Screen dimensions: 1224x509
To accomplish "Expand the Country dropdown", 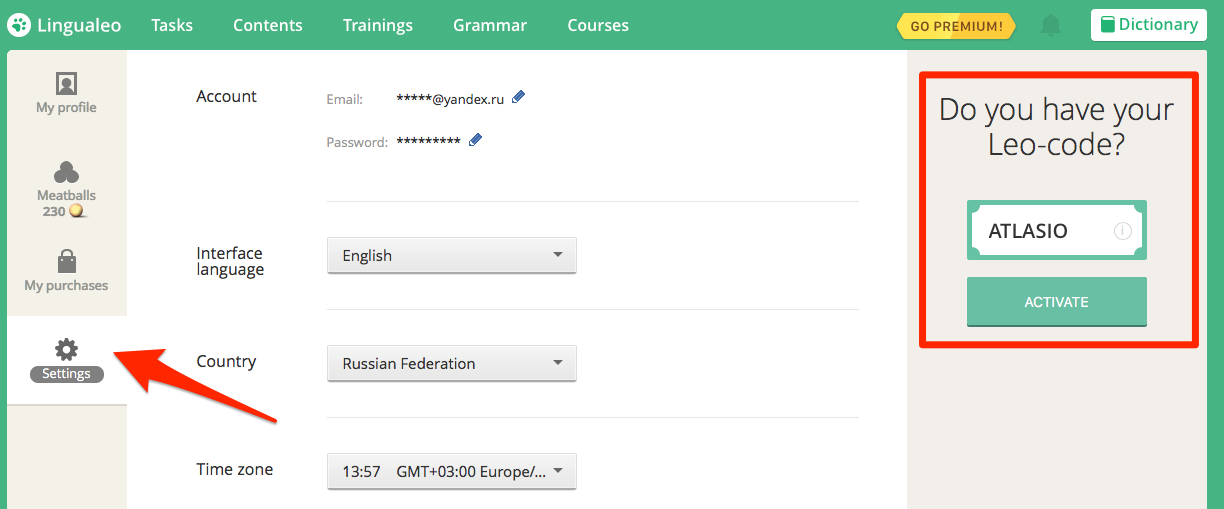I will (x=451, y=363).
